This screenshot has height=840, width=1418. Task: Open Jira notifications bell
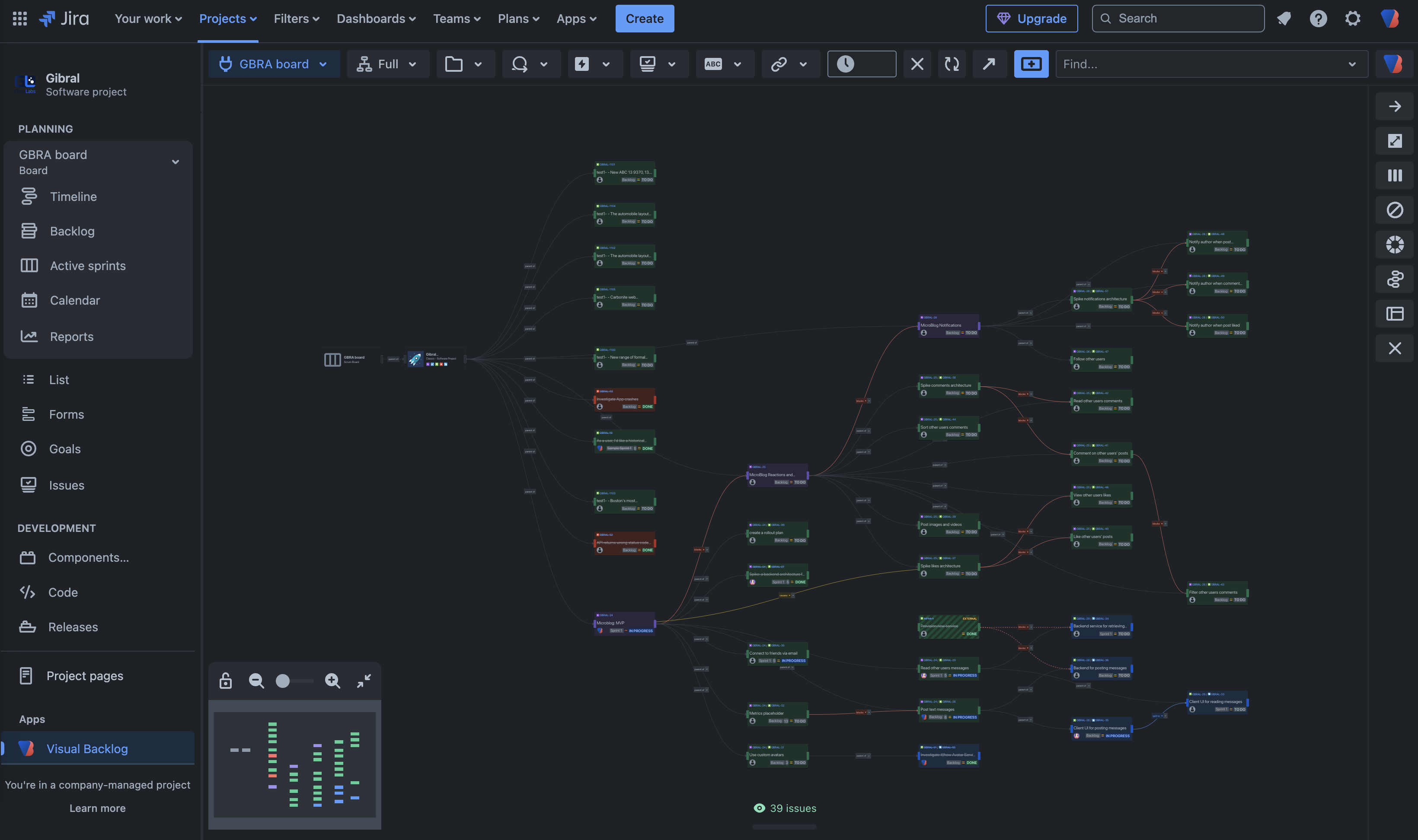tap(1284, 19)
